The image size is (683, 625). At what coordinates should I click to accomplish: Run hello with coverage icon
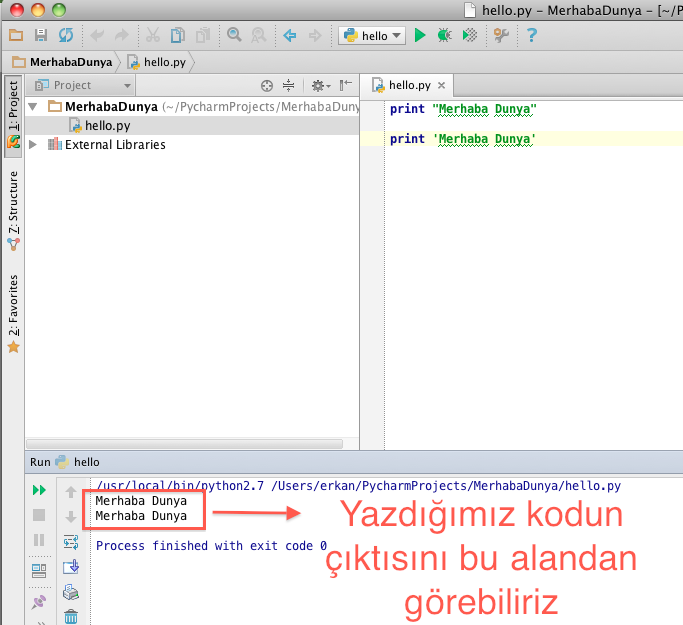tap(470, 35)
